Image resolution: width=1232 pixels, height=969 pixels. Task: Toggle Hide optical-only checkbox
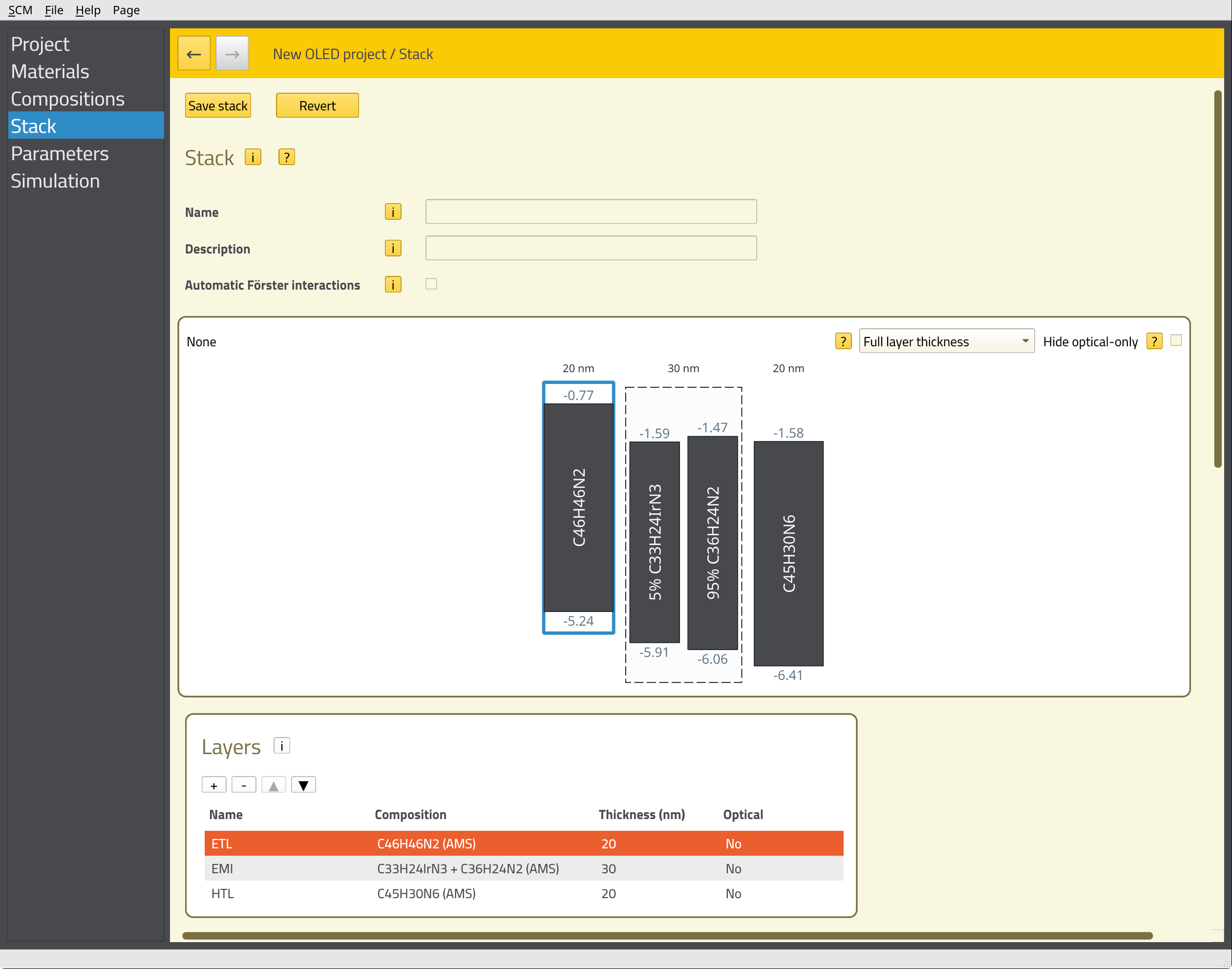click(x=1176, y=340)
